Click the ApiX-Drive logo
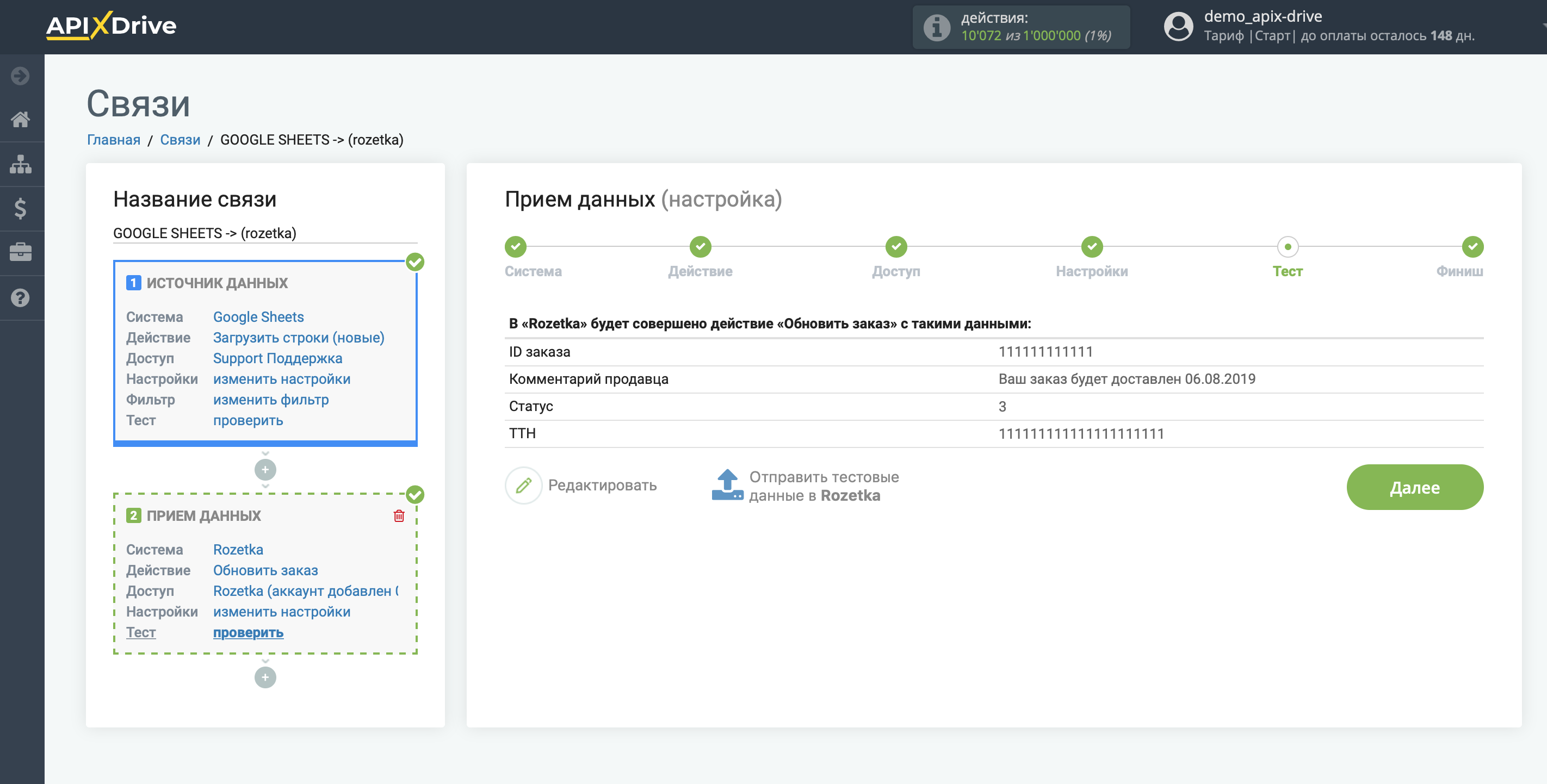This screenshot has width=1547, height=784. click(x=111, y=25)
